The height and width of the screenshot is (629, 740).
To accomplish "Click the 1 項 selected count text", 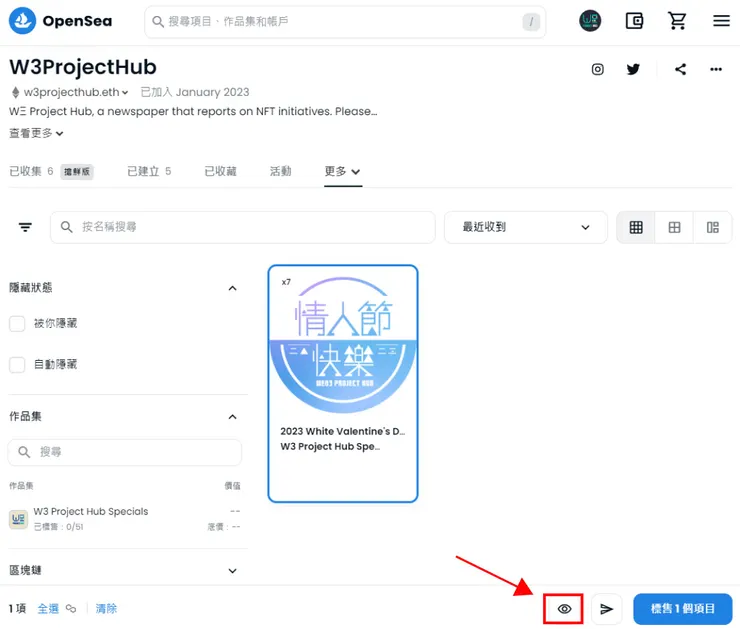I will click(x=17, y=608).
